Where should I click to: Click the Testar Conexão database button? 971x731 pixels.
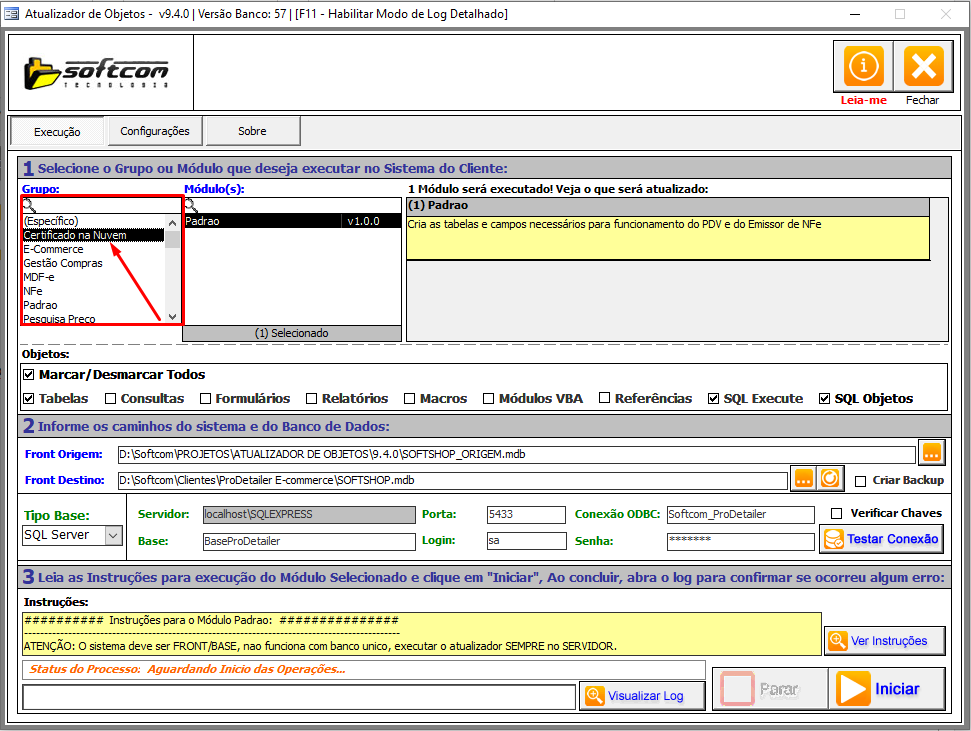click(881, 539)
